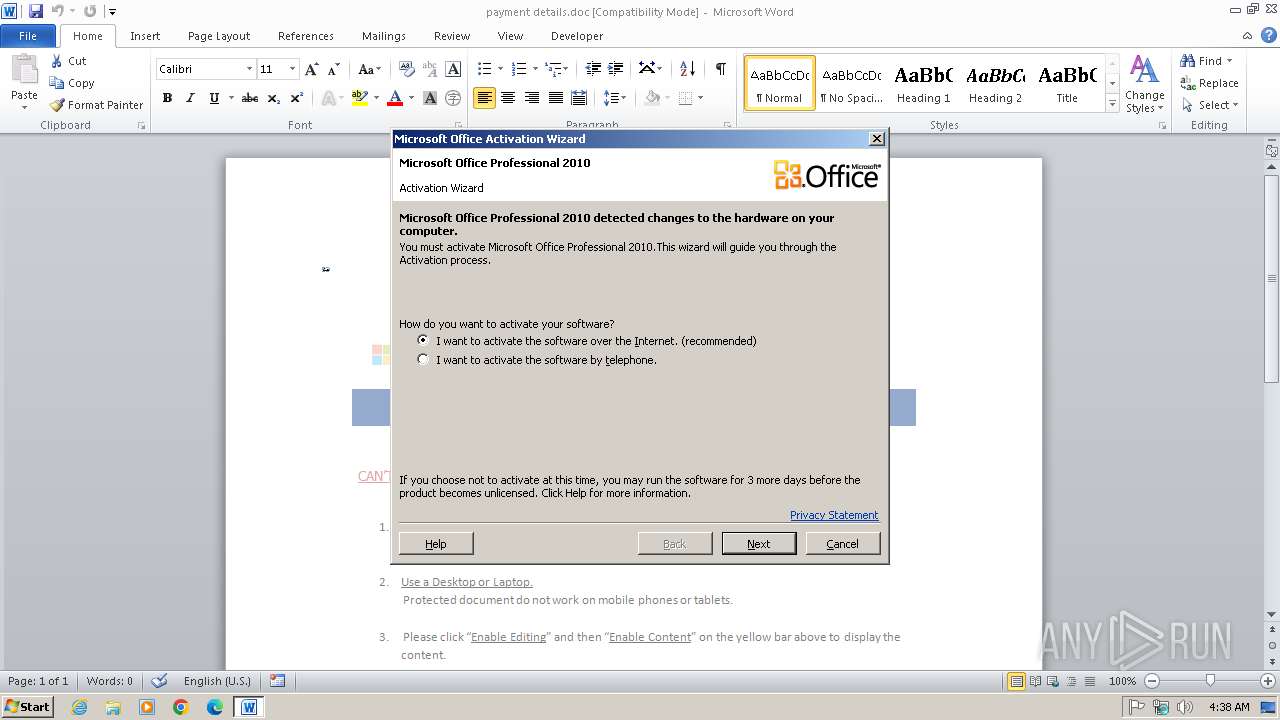The width and height of the screenshot is (1280, 720).
Task: Click the Help button in Activation Wizard
Action: pyautogui.click(x=436, y=544)
